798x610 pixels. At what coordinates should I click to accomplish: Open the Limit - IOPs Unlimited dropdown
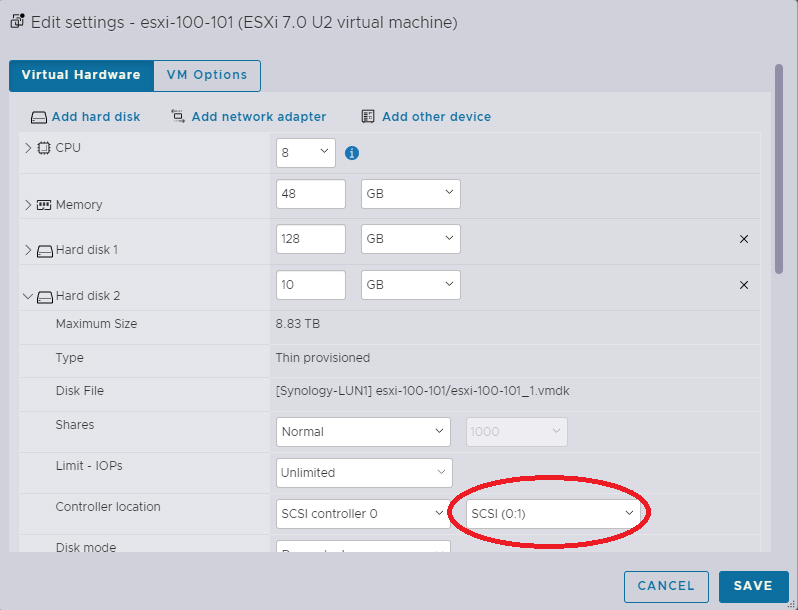point(363,473)
